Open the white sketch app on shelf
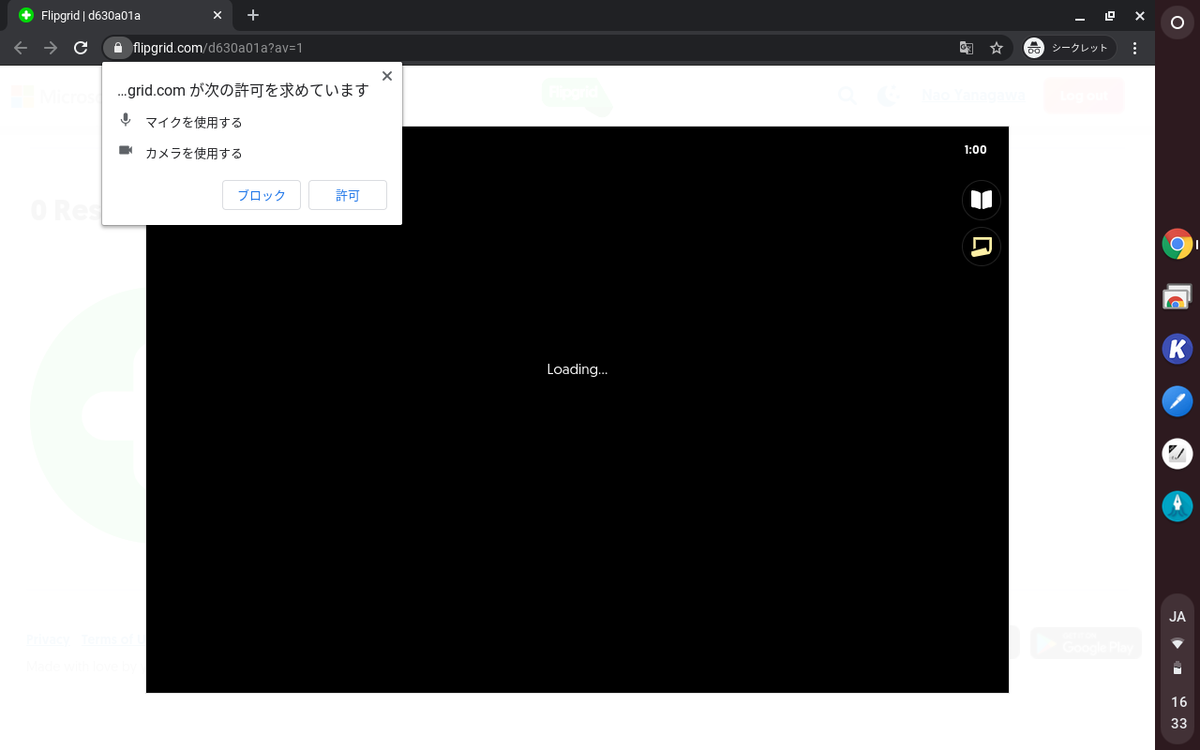This screenshot has height=750, width=1200. click(x=1177, y=454)
